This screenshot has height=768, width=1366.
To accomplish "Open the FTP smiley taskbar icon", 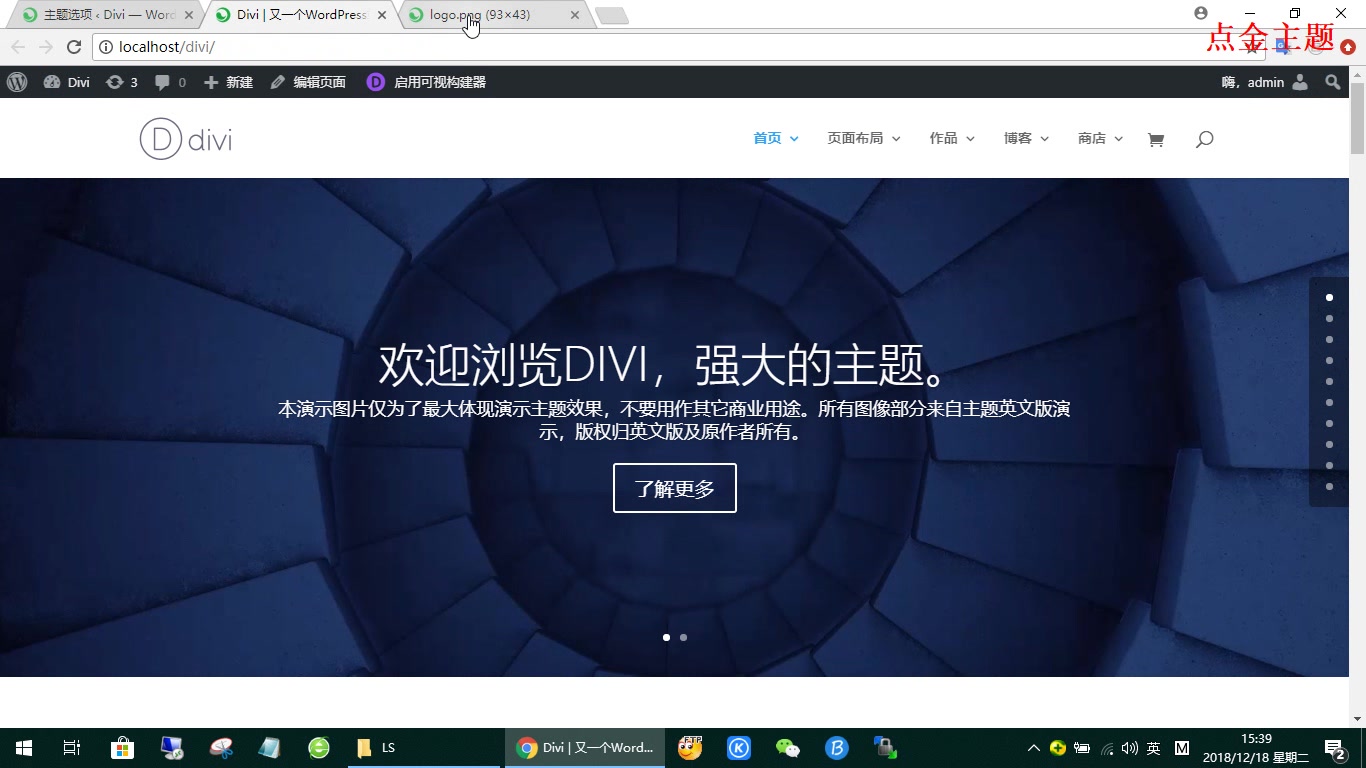I will 690,748.
